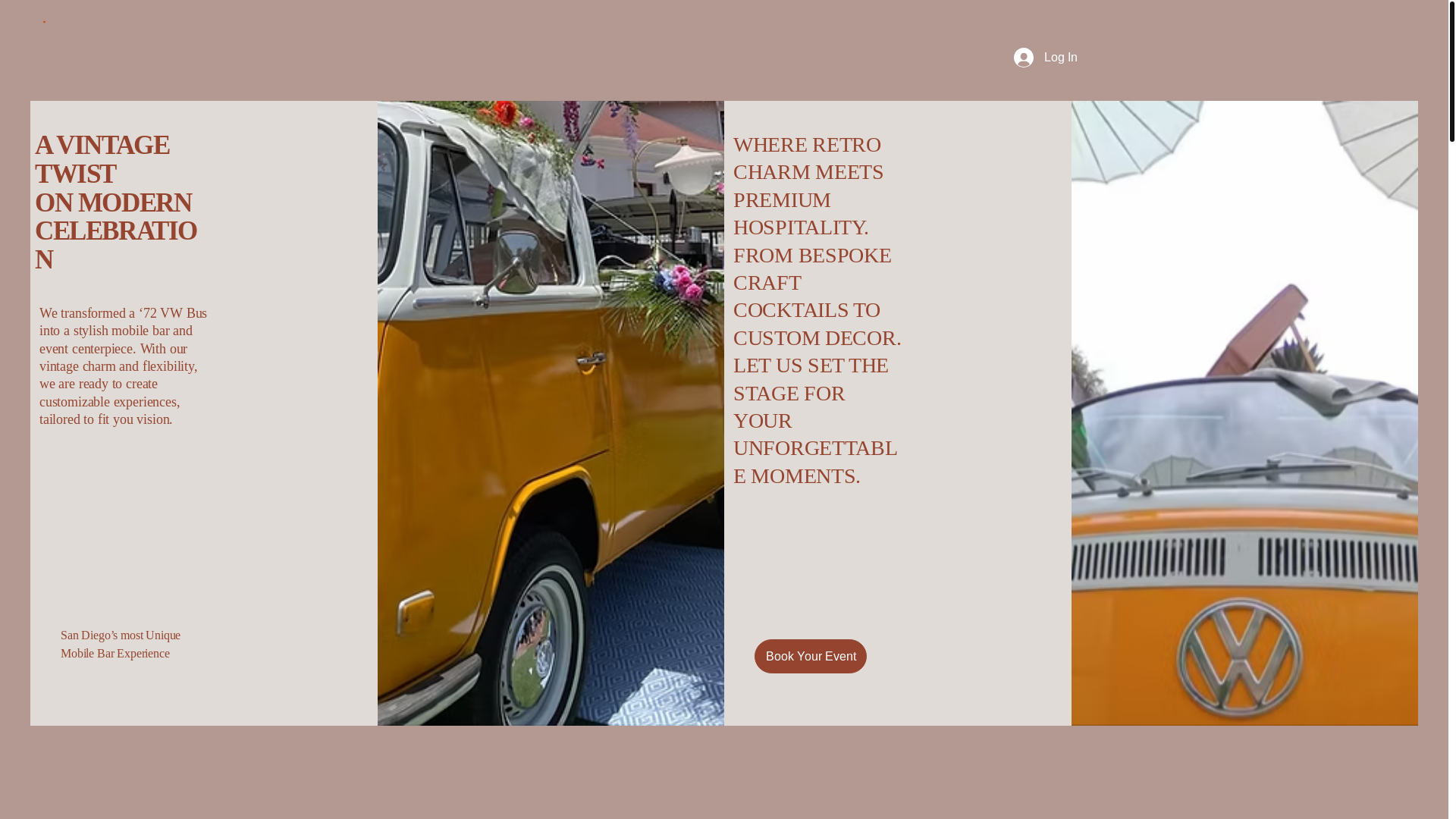Open the front-view VW bus photo
The height and width of the screenshot is (819, 1456).
point(1244,413)
